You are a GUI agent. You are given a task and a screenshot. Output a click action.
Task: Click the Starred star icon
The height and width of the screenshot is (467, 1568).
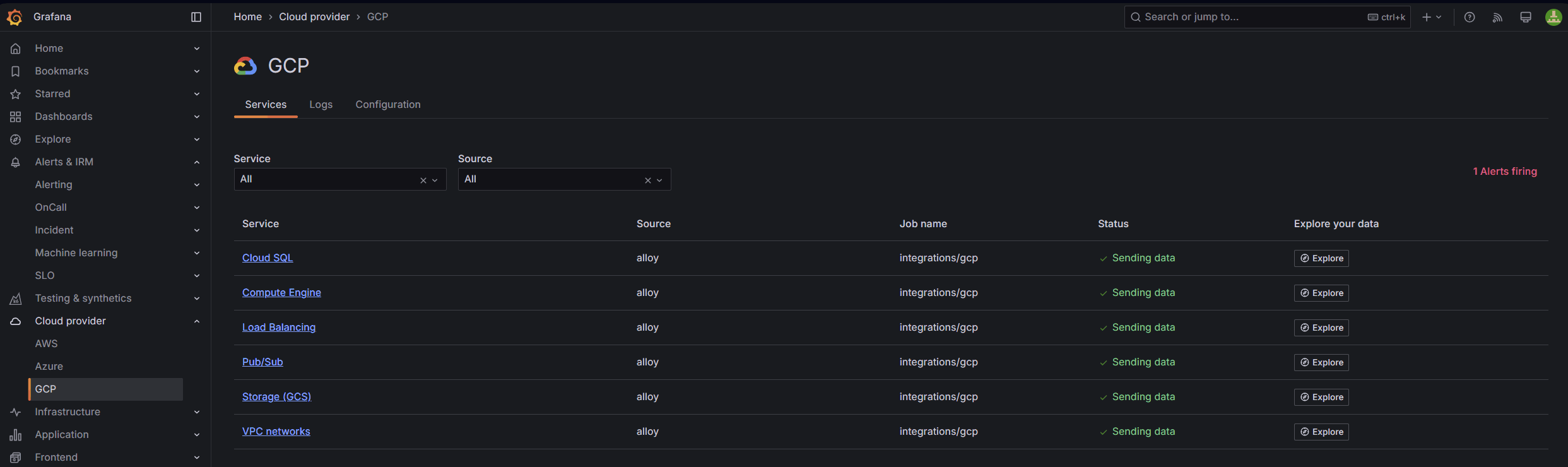[x=16, y=94]
